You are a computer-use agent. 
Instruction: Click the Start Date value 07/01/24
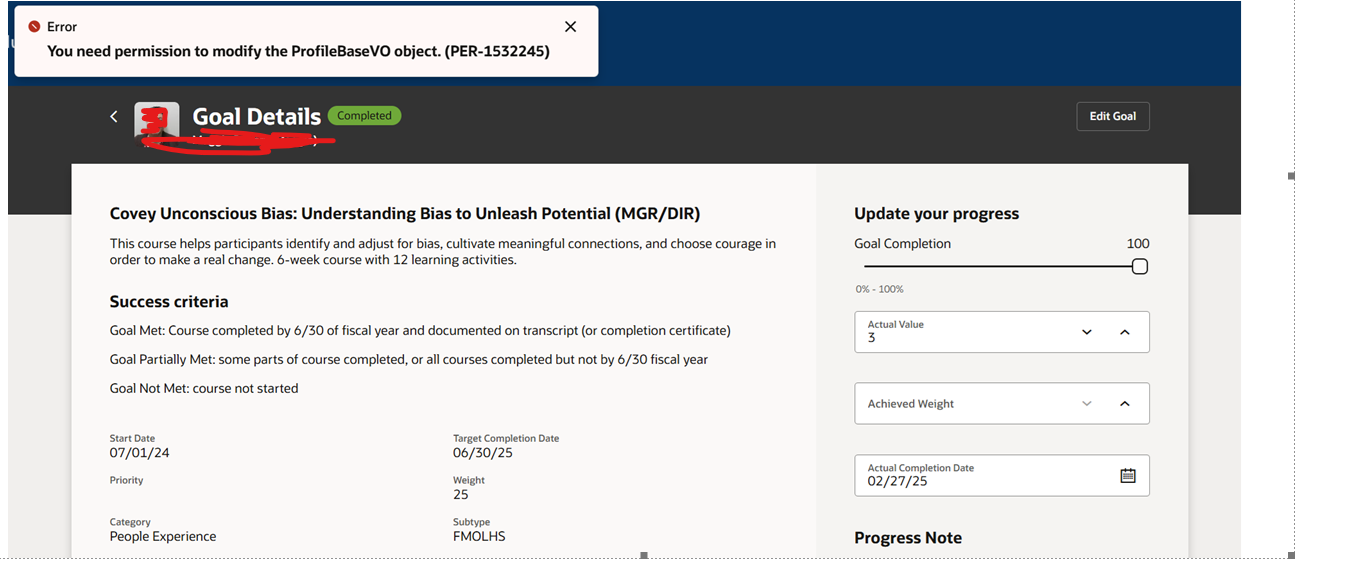click(140, 453)
